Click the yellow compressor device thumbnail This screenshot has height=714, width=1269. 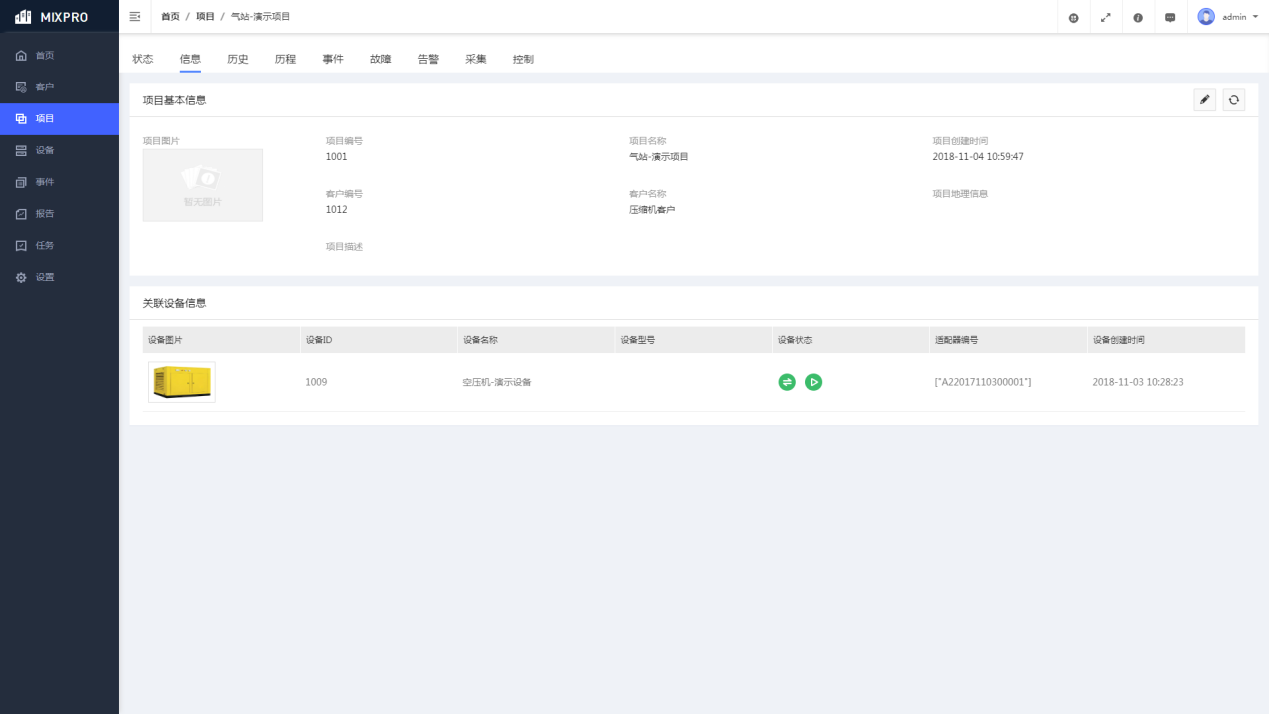coord(182,382)
